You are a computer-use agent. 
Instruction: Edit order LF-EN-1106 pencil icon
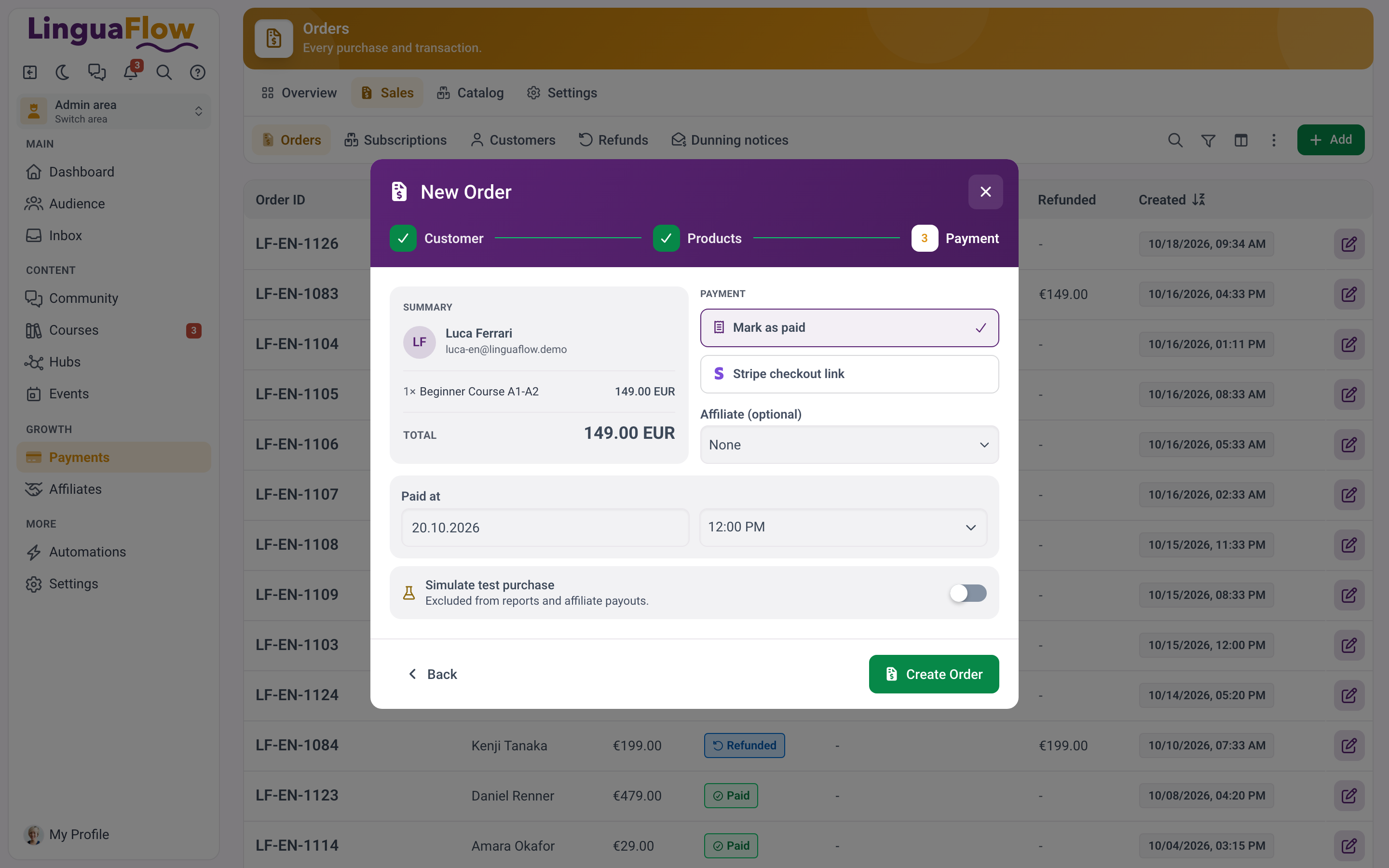pyautogui.click(x=1349, y=444)
